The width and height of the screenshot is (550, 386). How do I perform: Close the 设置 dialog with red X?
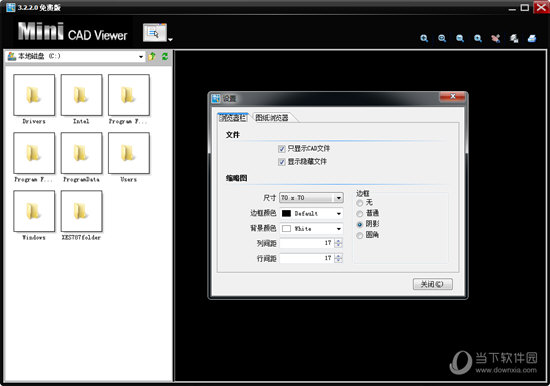point(452,96)
